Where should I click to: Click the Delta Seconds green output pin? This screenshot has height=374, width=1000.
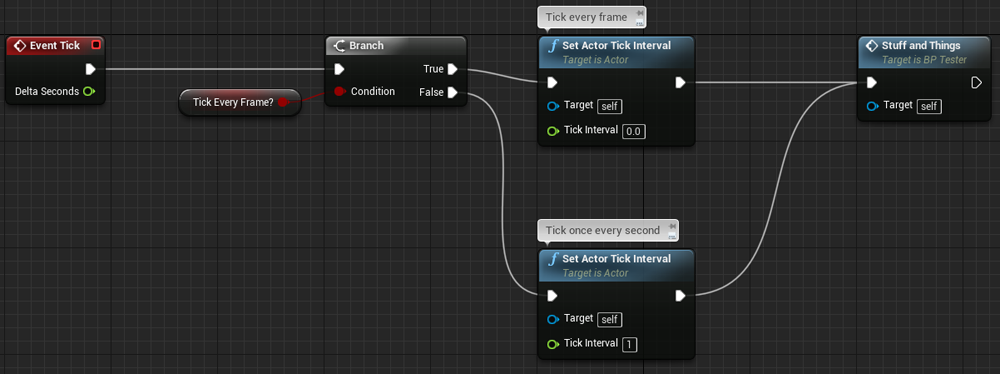pos(89,91)
